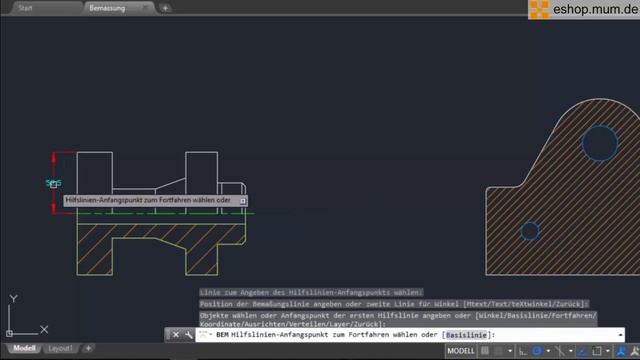Close the Bemassung drawing tab

pyautogui.click(x=145, y=8)
